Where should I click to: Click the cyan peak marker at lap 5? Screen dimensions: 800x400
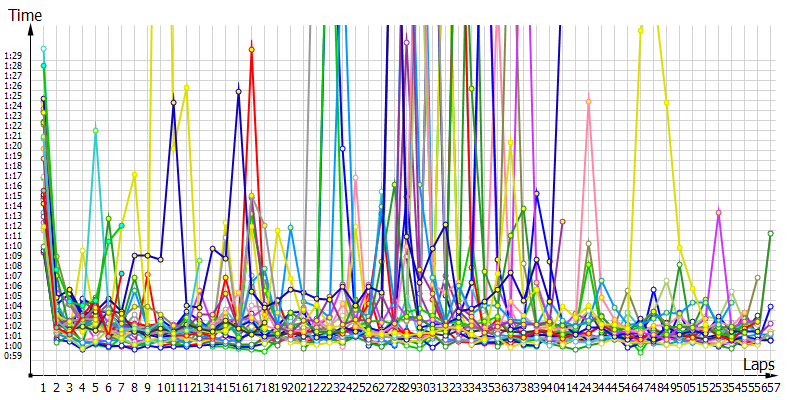96,130
